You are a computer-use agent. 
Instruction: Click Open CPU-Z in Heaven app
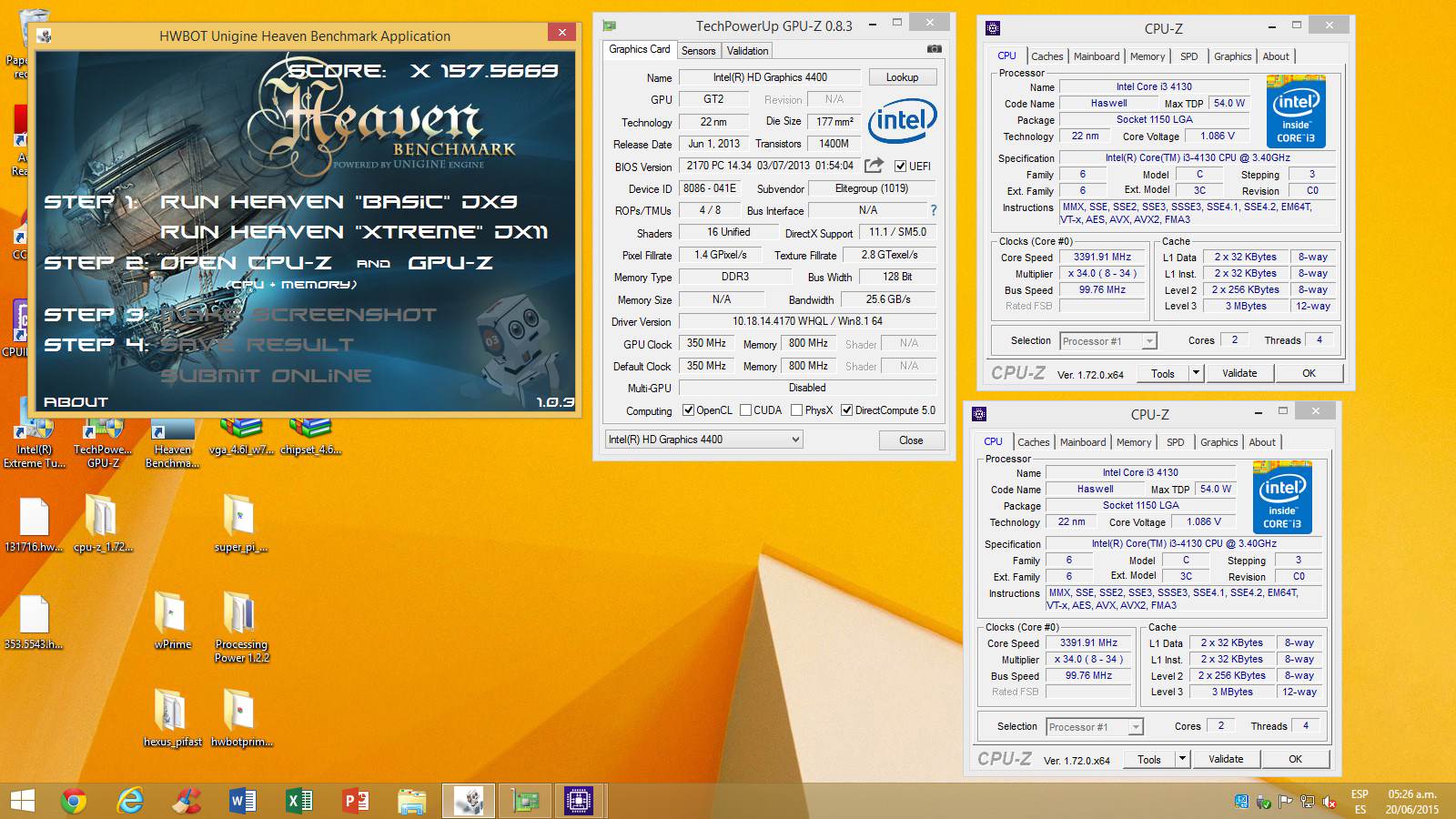(x=246, y=263)
